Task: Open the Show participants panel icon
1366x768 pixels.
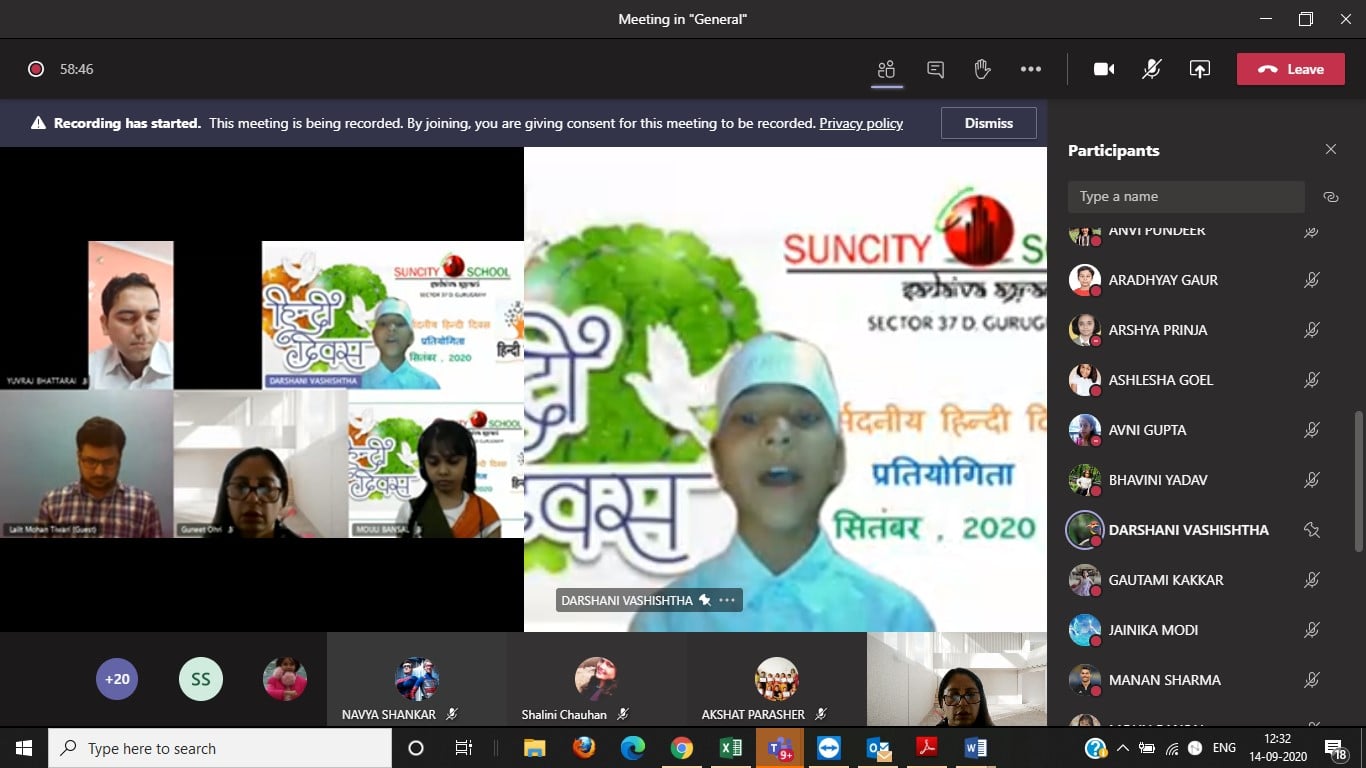Action: coord(886,69)
